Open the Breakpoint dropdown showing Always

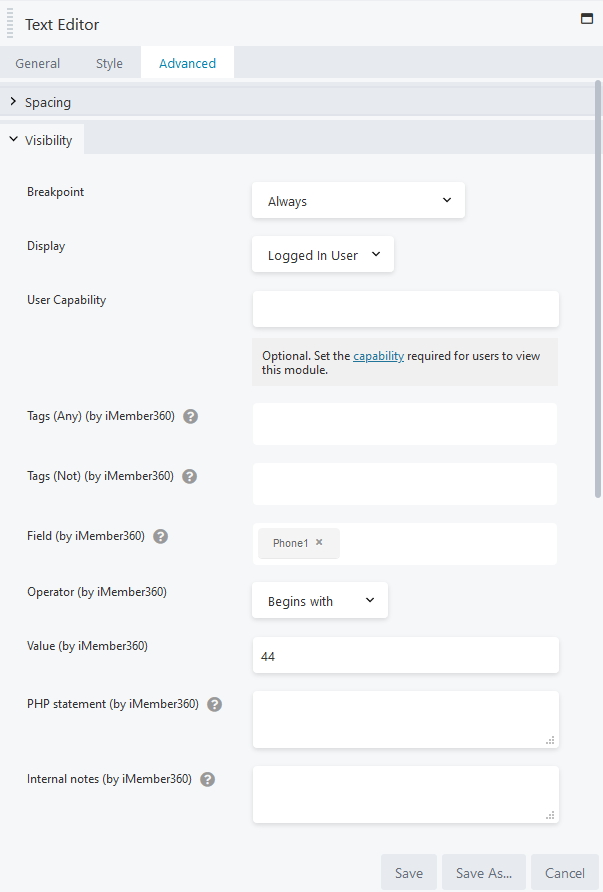358,200
